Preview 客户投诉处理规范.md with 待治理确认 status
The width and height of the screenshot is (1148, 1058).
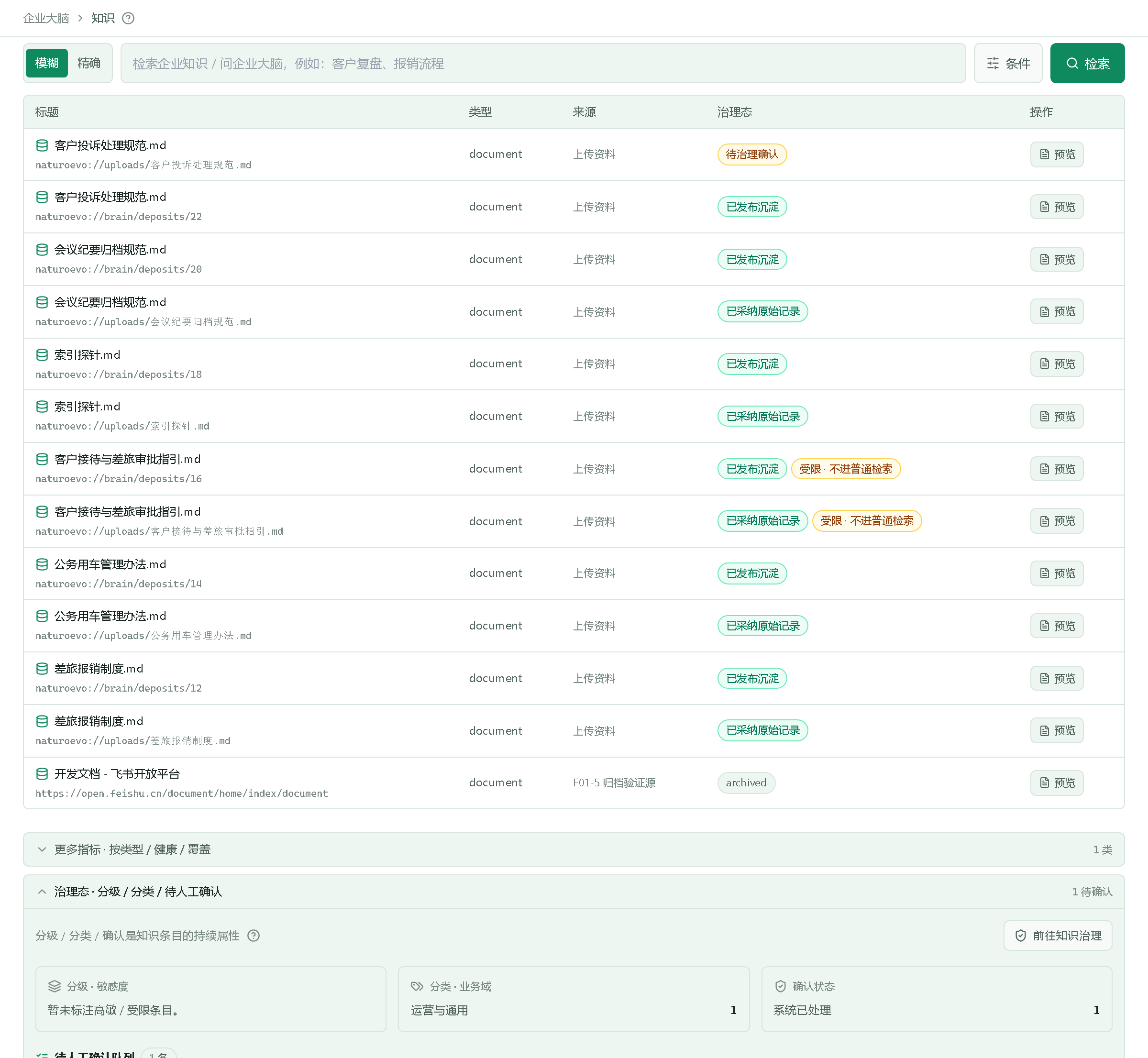tap(1057, 154)
